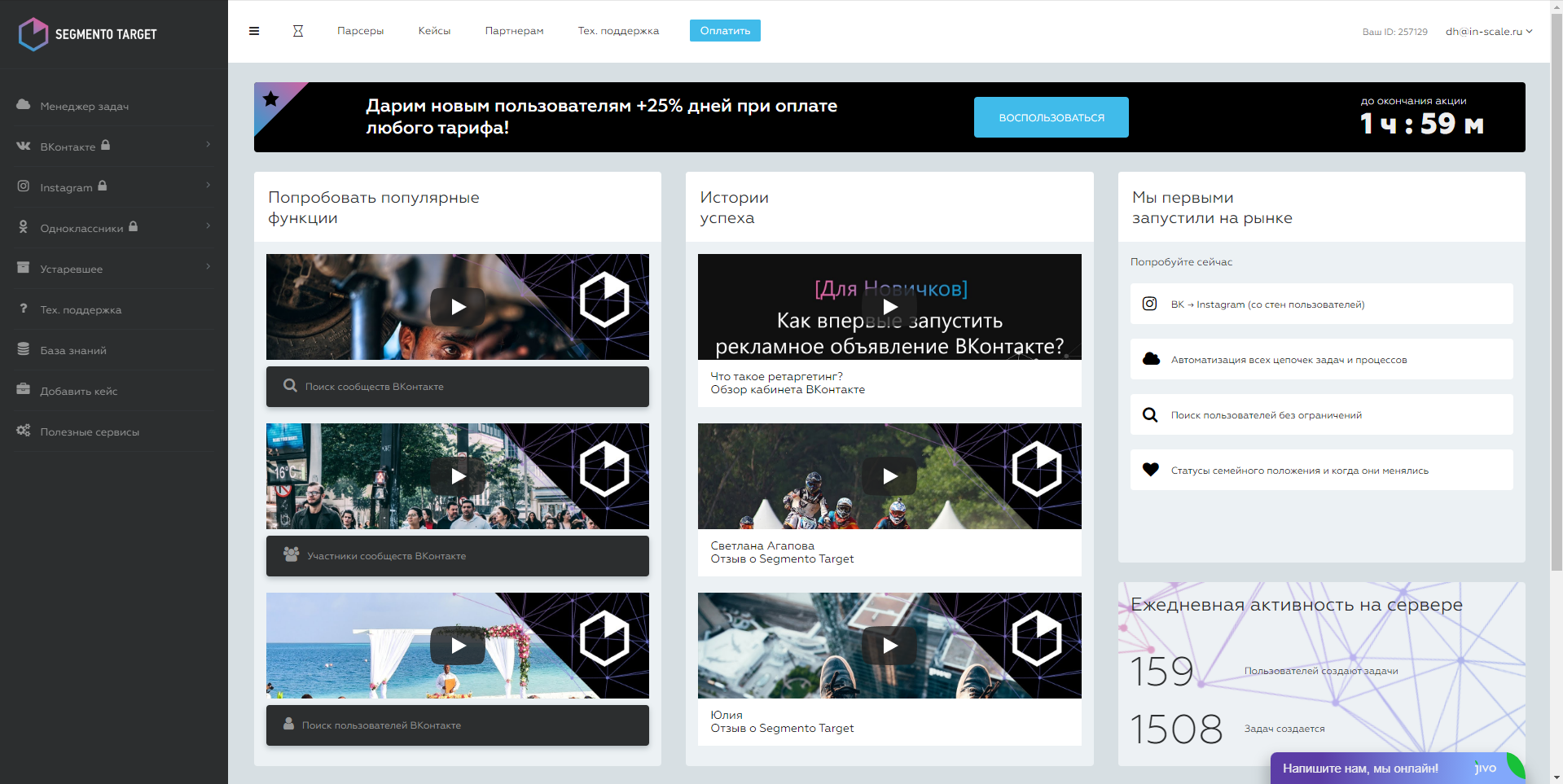
Task: Click the group icon in Участники сообществ ВКонтакте
Action: pyautogui.click(x=291, y=554)
